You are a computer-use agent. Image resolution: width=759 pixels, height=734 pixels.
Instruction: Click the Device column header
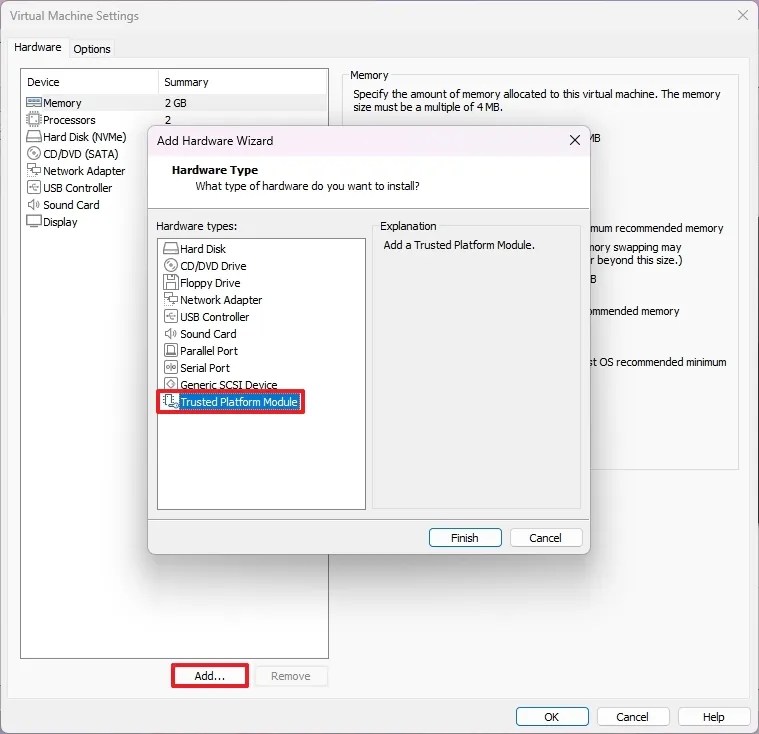pos(90,82)
